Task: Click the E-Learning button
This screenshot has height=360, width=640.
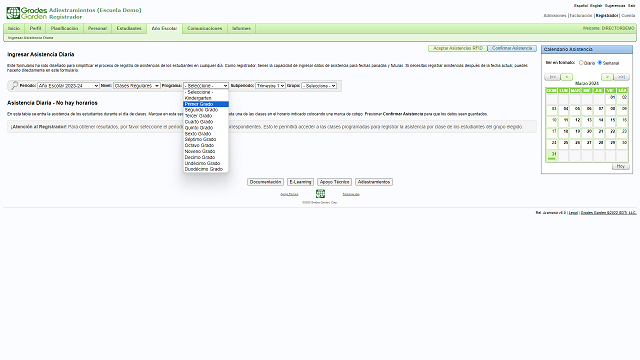Action: click(x=300, y=182)
